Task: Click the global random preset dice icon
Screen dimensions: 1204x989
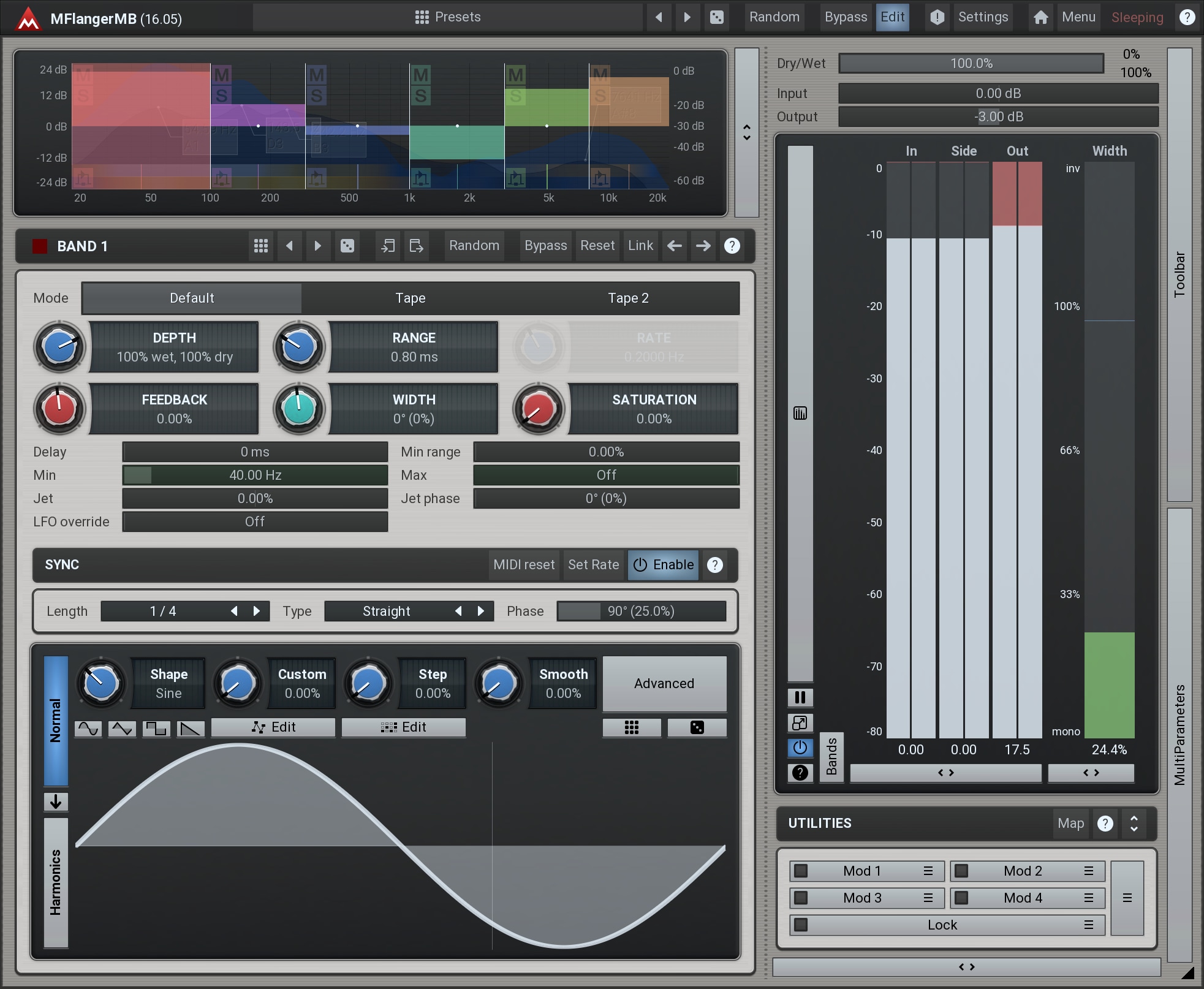Action: [x=716, y=17]
